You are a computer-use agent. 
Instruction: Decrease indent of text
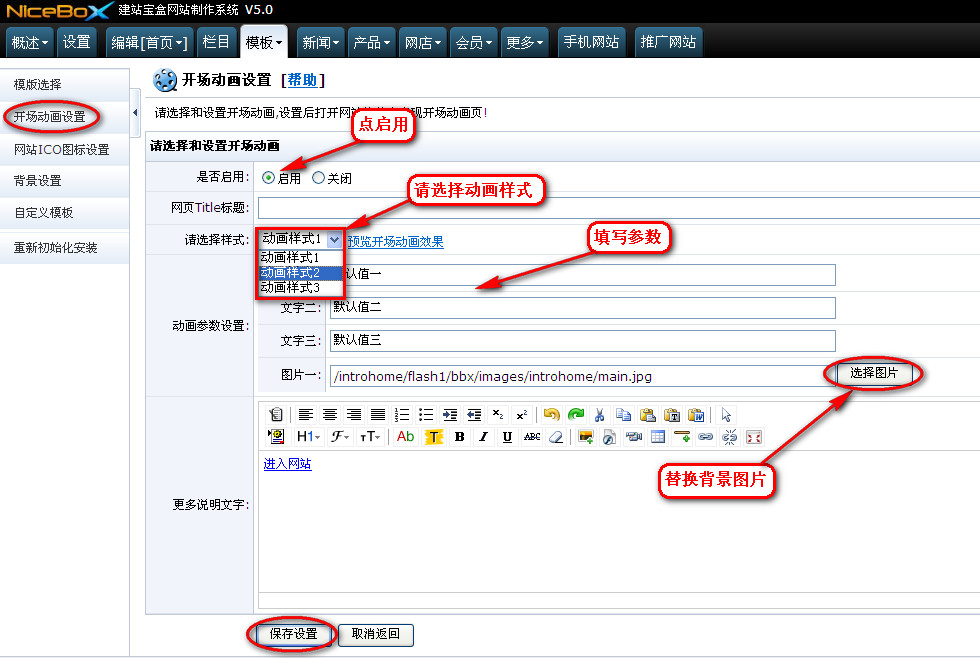pyautogui.click(x=474, y=414)
